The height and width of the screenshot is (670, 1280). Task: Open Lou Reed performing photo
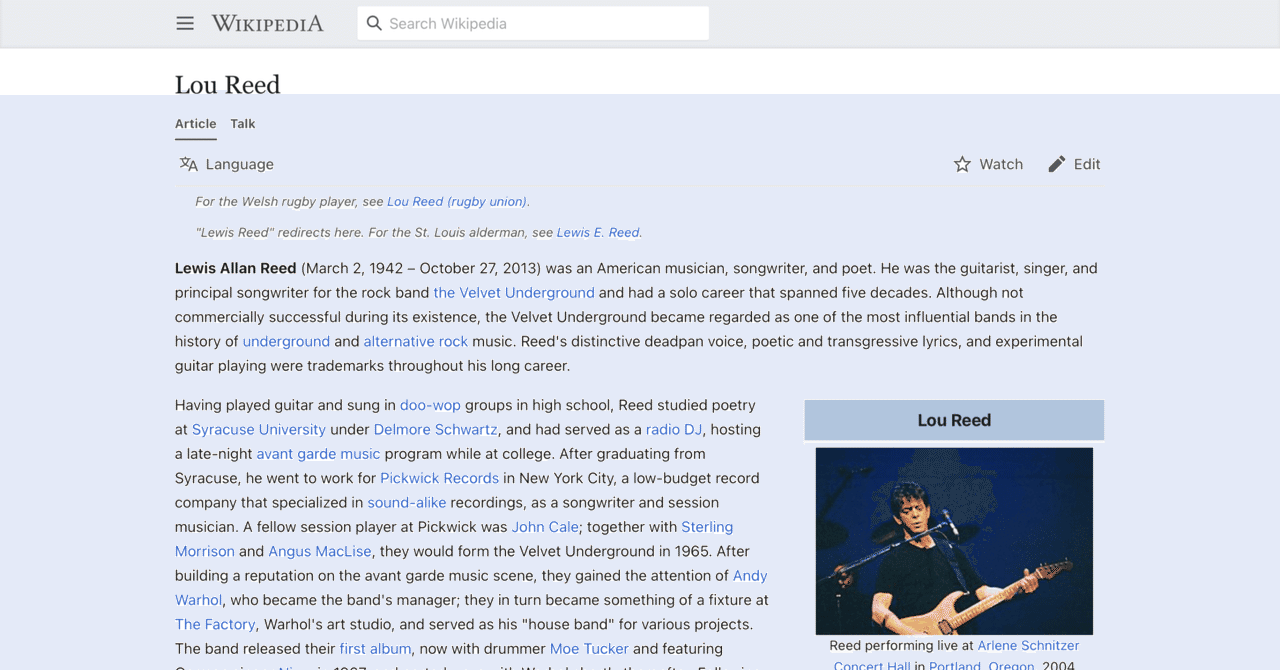click(954, 541)
